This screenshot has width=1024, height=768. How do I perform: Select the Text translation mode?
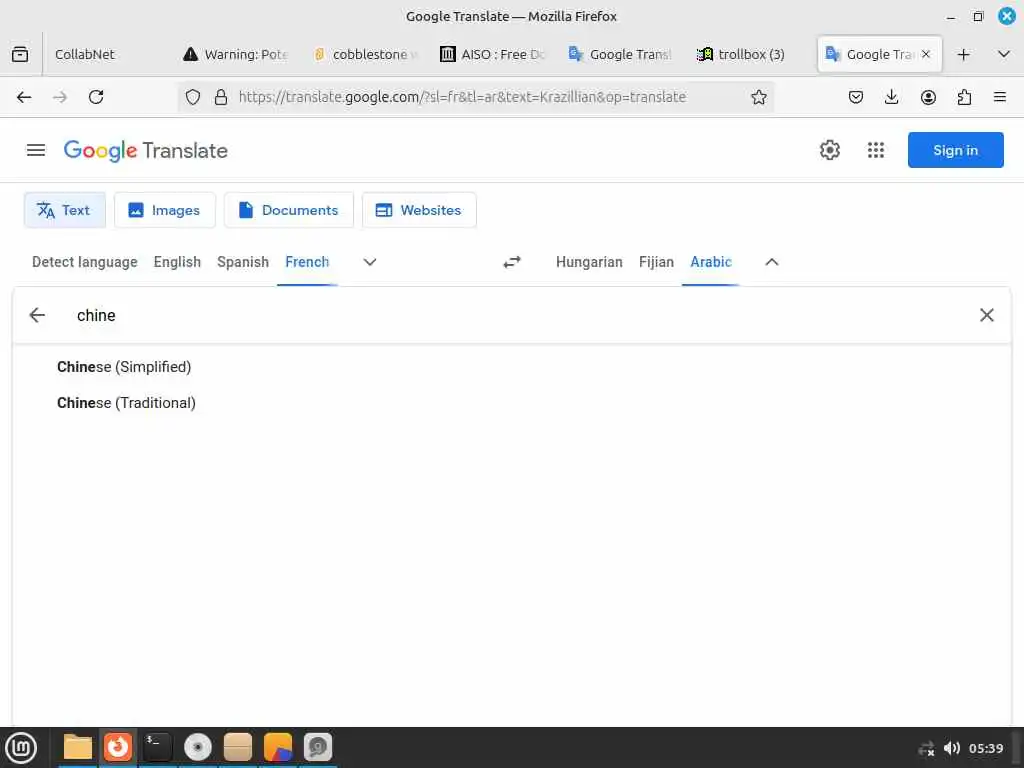click(65, 210)
